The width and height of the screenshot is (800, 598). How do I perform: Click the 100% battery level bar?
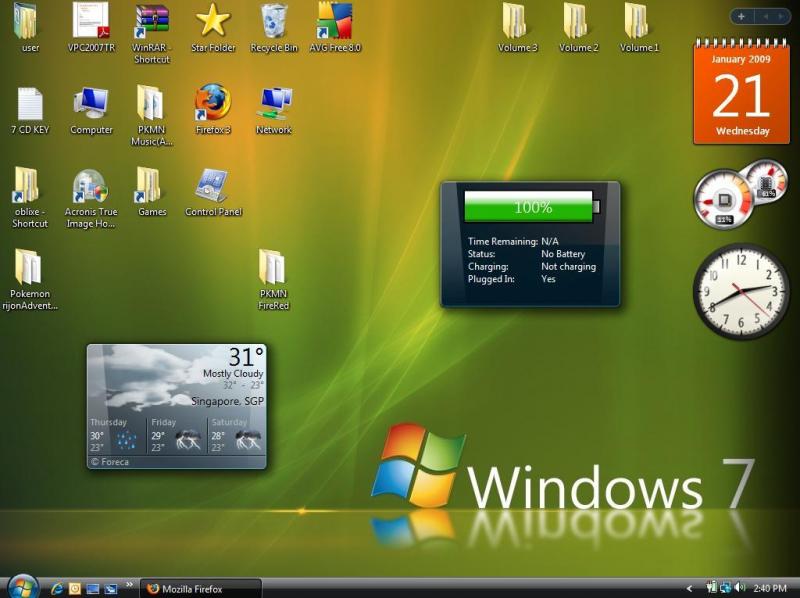click(531, 207)
